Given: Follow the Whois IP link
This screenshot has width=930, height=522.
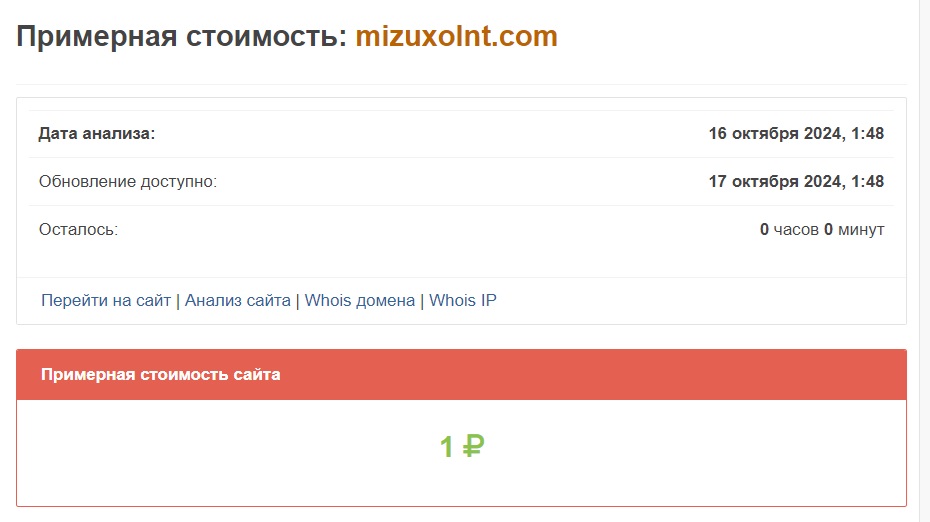Looking at the screenshot, I should coord(463,300).
